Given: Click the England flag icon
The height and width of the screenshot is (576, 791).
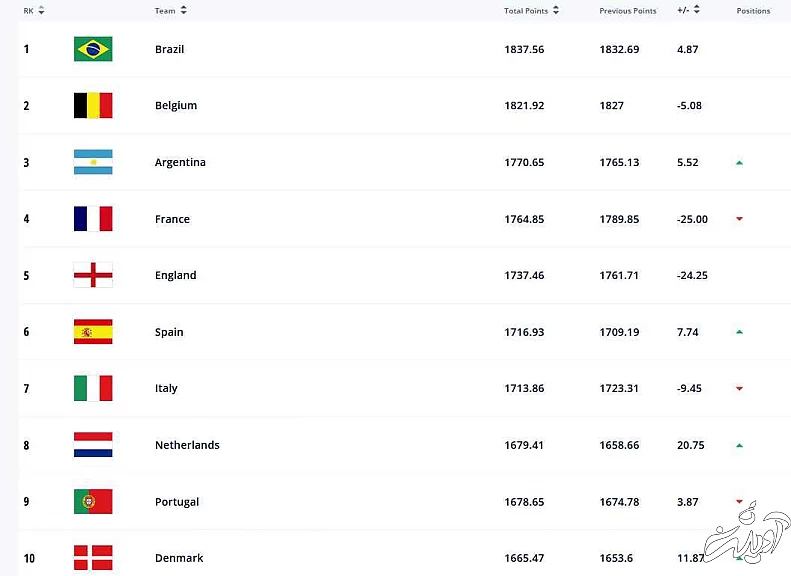Looking at the screenshot, I should (x=93, y=275).
